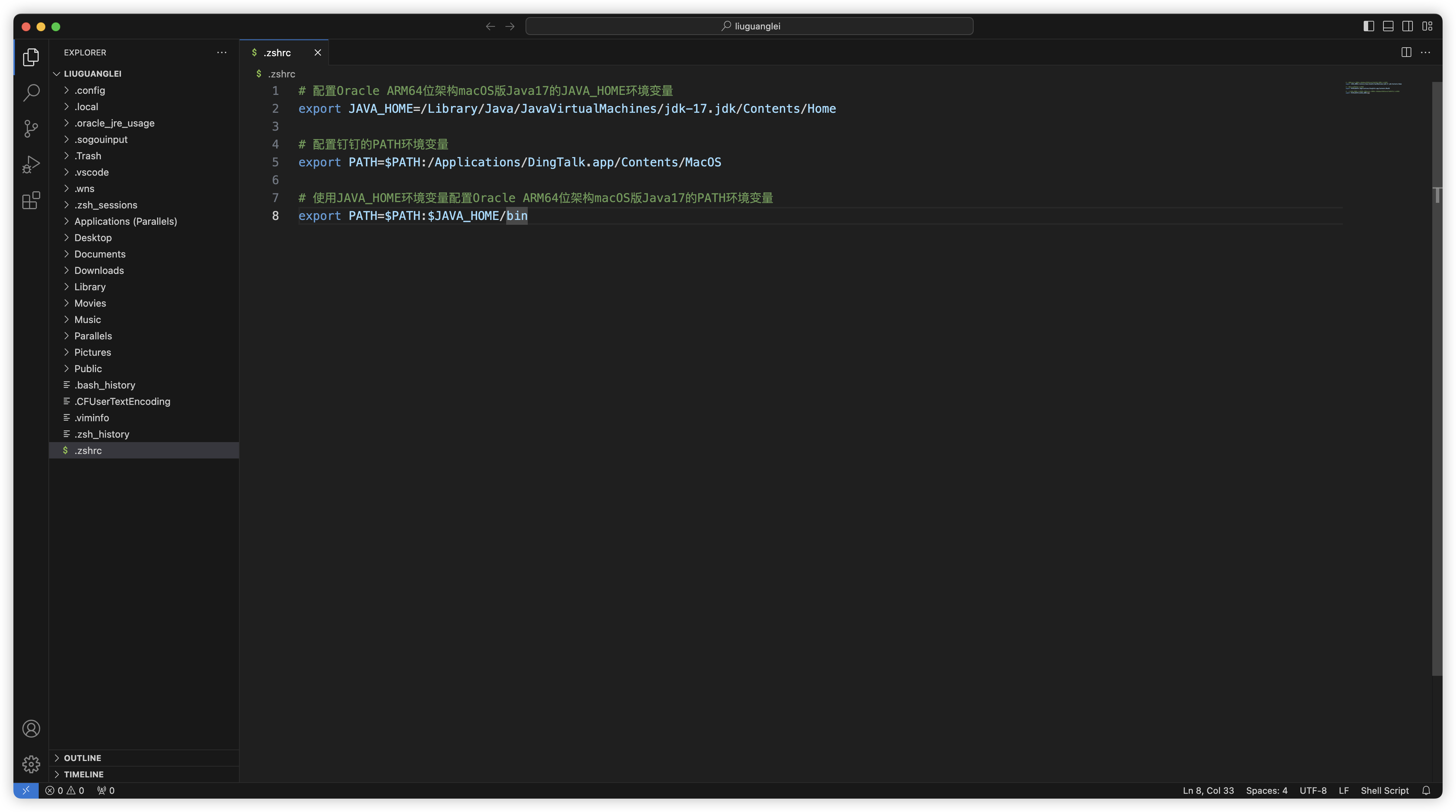Expand the Documents folder
The height and width of the screenshot is (812, 1456).
[99, 254]
